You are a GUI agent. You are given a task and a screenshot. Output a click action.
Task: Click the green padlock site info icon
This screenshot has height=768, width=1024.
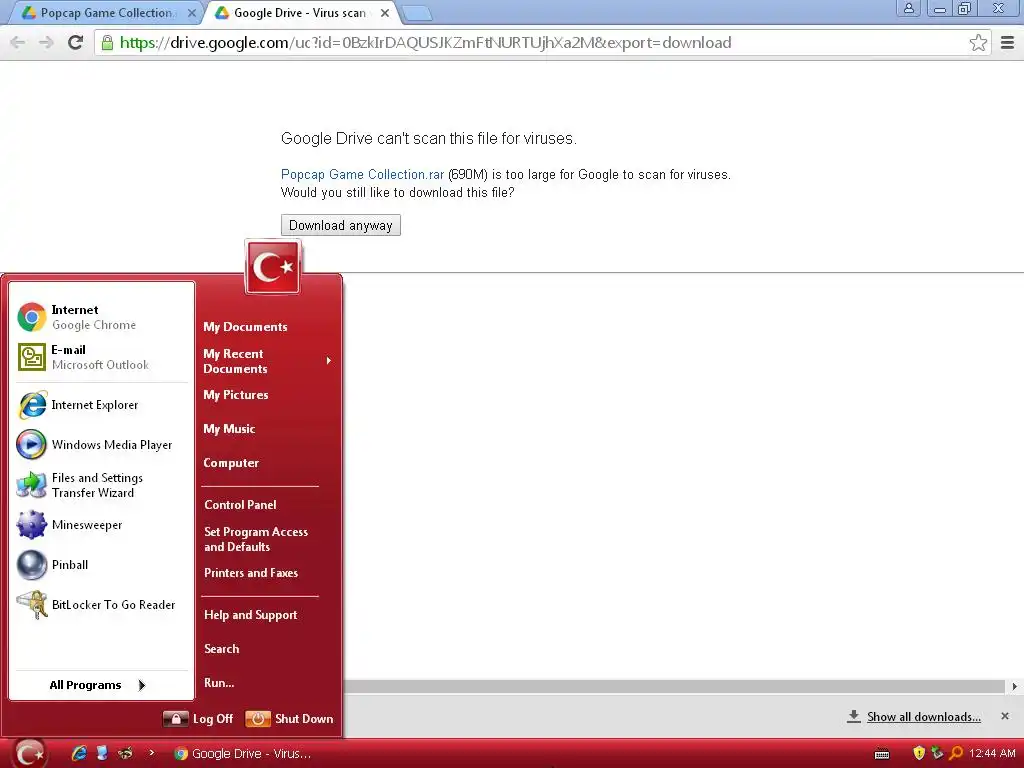pyautogui.click(x=107, y=42)
